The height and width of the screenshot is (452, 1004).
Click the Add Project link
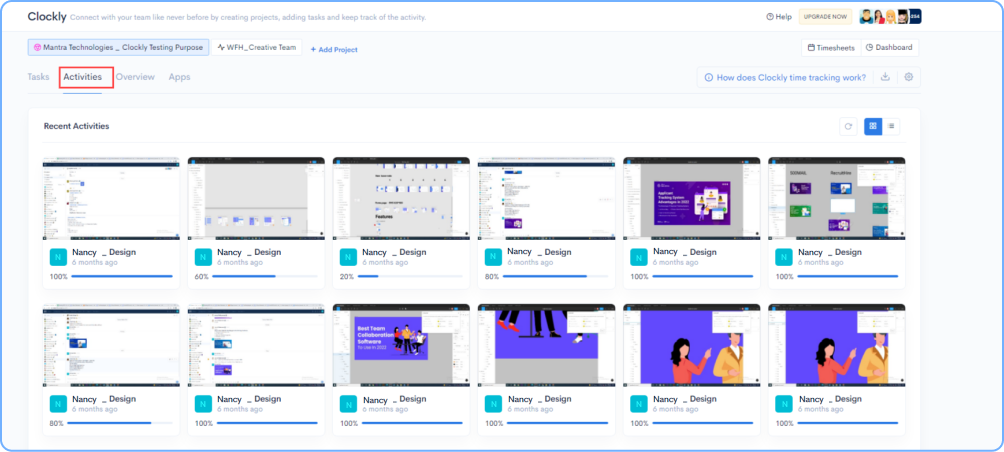[x=333, y=49]
